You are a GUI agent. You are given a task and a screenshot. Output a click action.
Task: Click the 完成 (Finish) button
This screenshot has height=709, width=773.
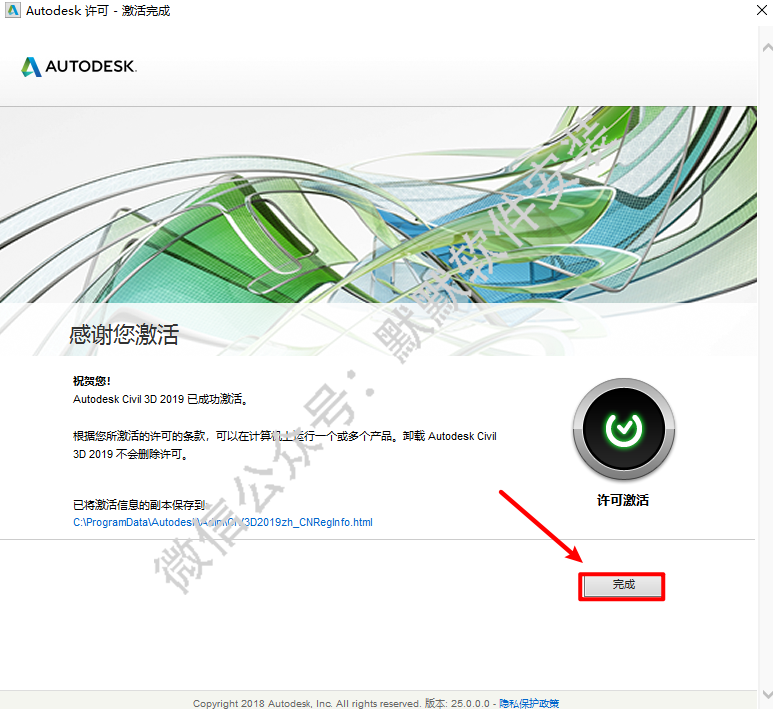point(623,585)
